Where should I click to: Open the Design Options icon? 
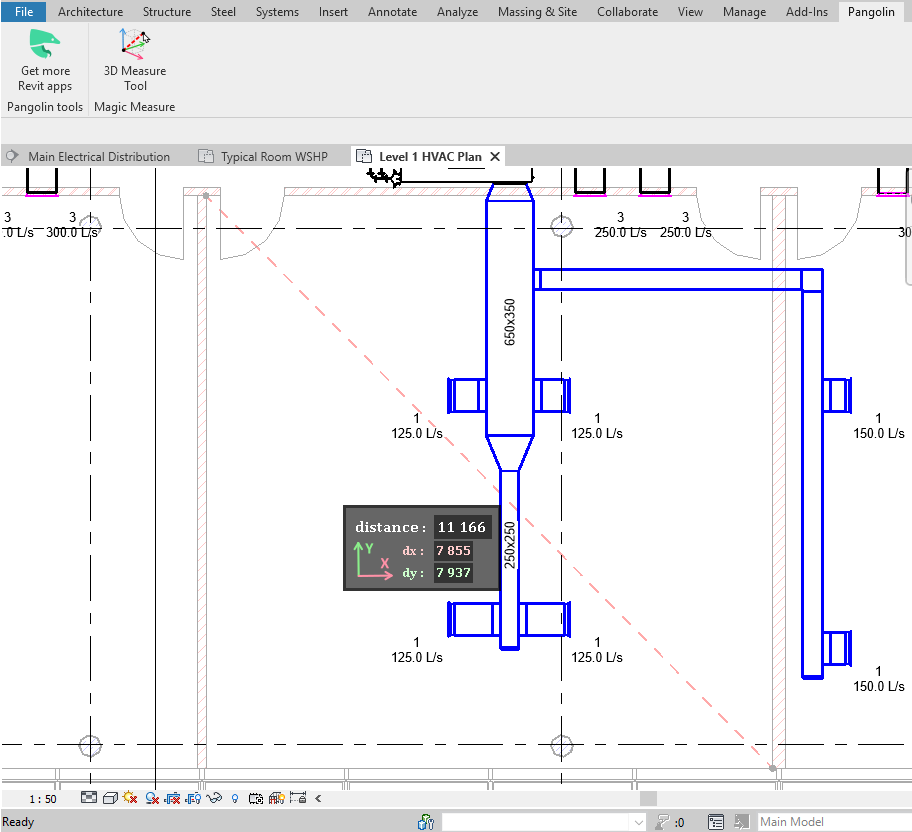tap(716, 822)
